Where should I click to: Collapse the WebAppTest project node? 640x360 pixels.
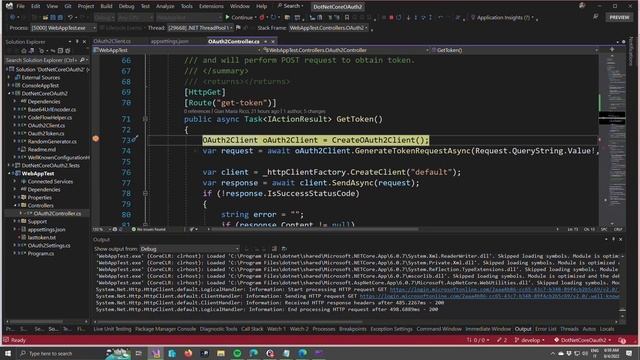tap(9, 173)
